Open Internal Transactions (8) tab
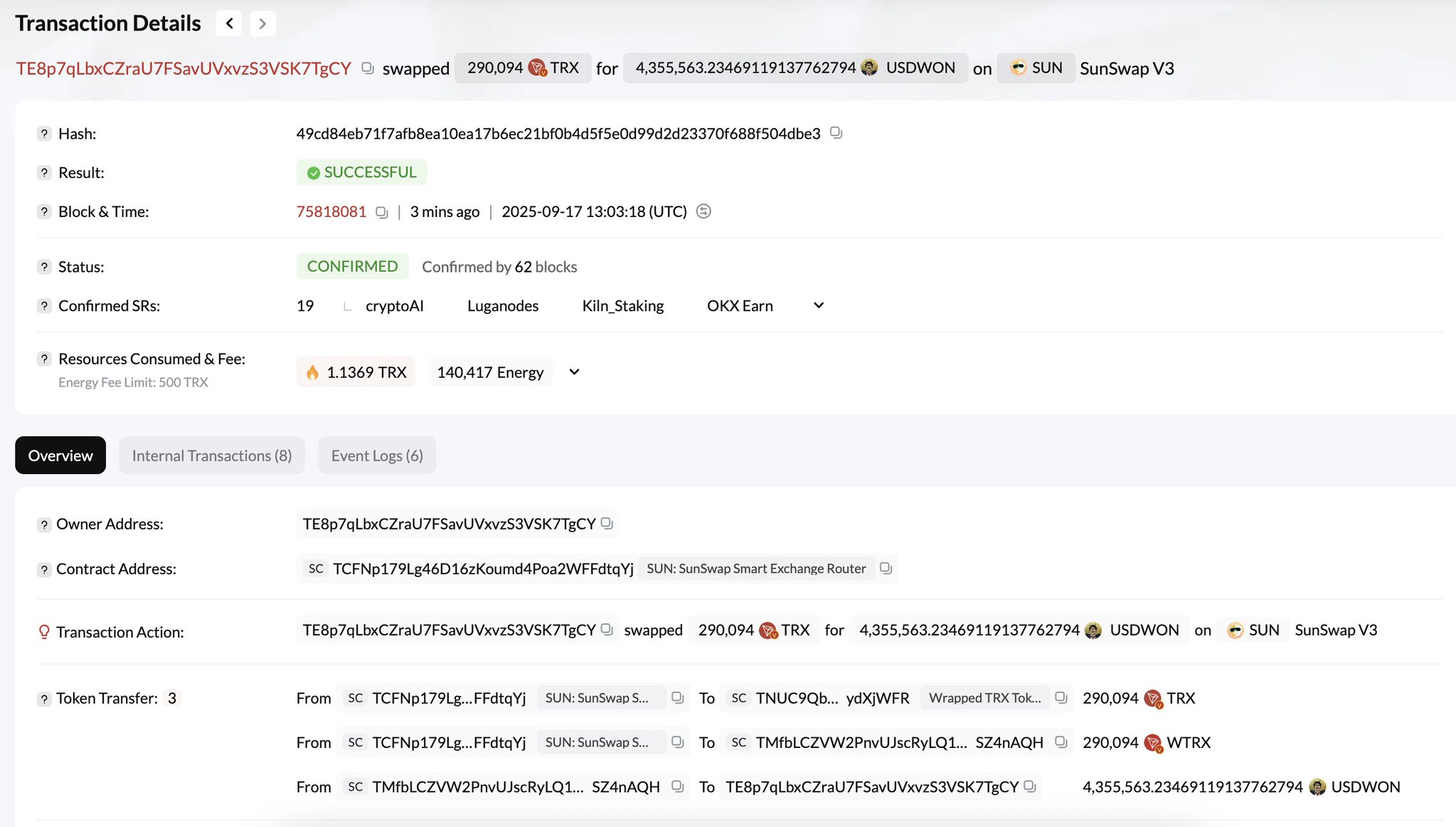 (212, 455)
